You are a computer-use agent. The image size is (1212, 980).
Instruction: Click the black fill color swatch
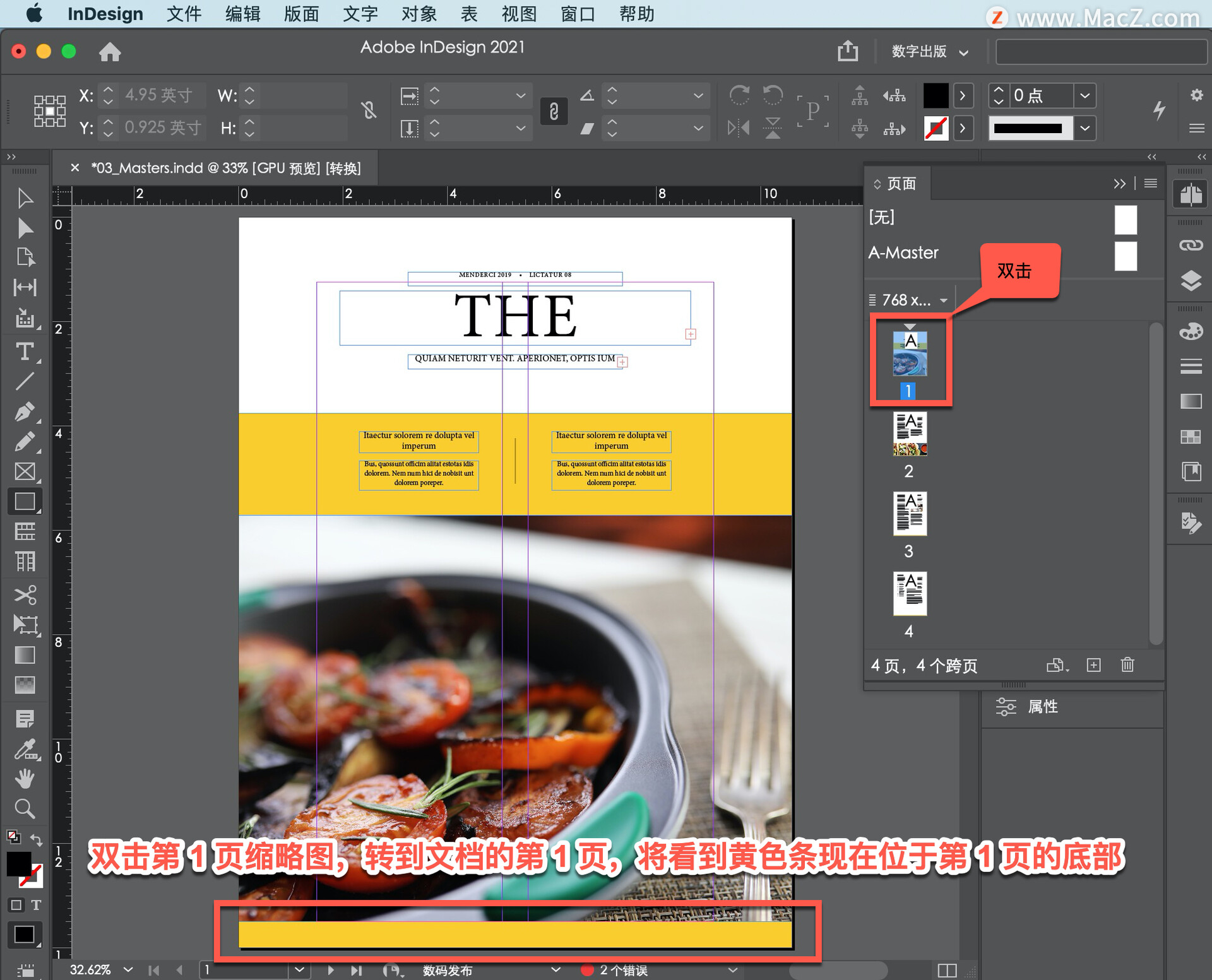[x=936, y=96]
